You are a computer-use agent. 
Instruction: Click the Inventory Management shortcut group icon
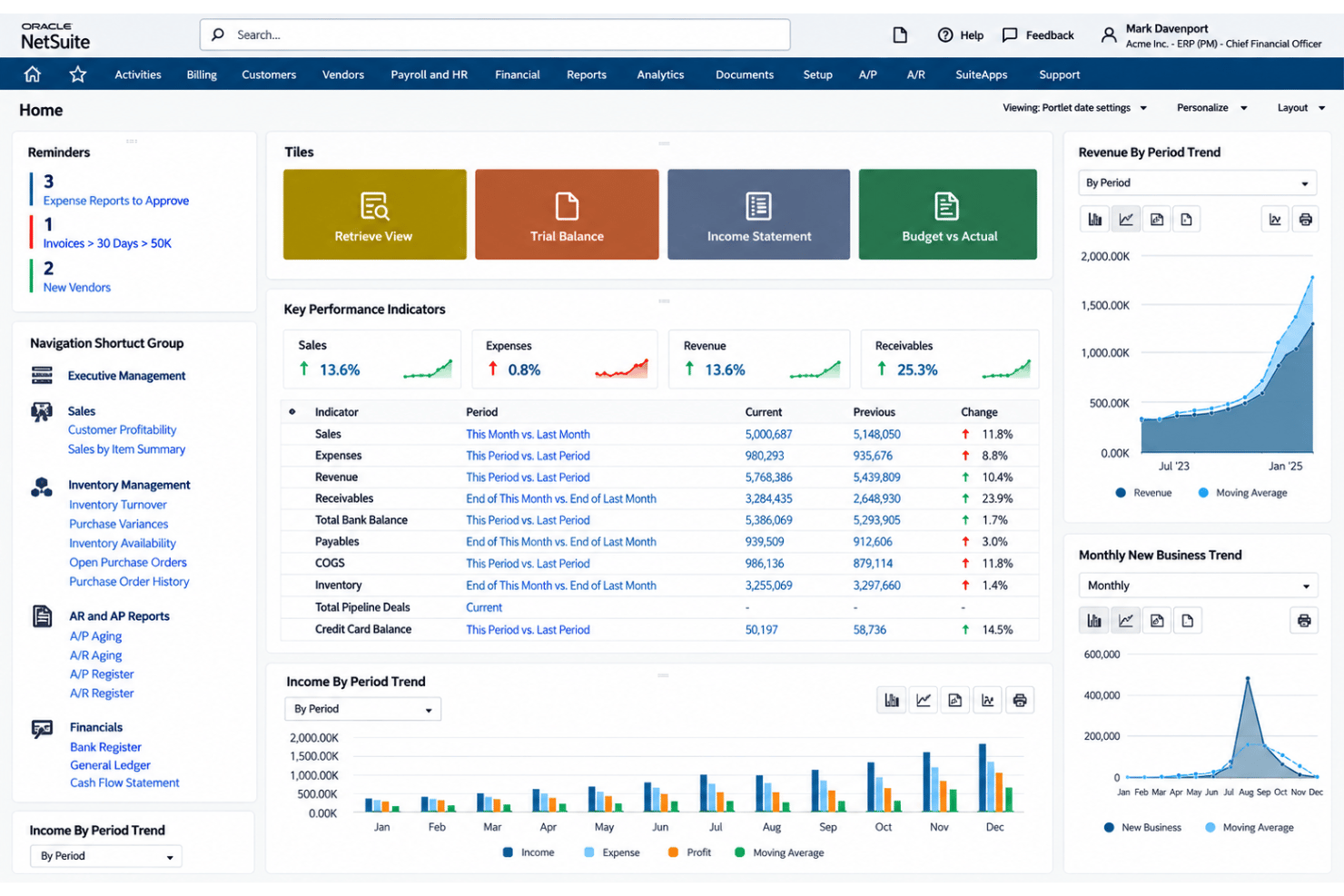tap(42, 487)
